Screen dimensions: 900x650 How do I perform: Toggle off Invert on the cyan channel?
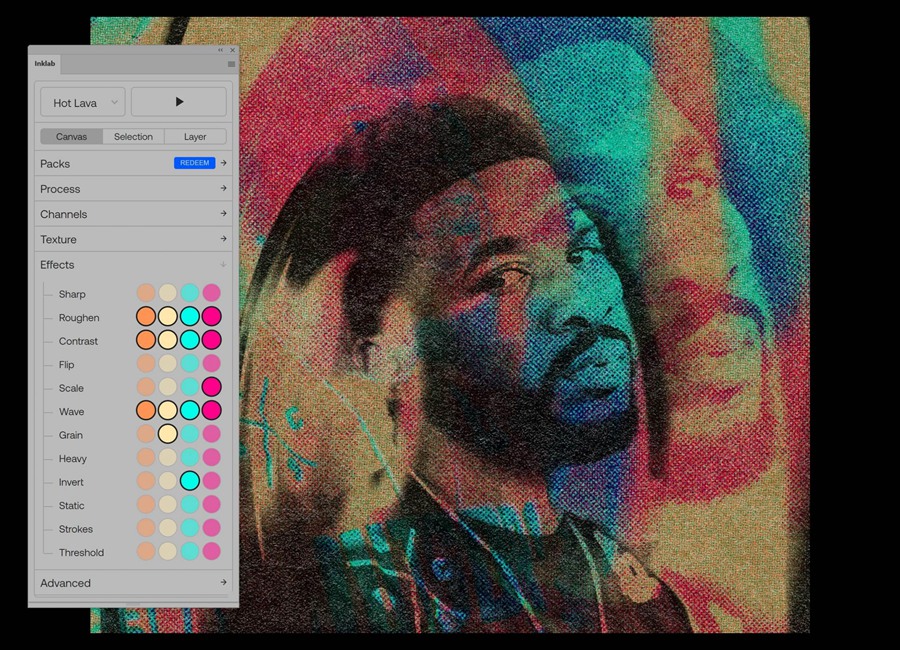[189, 481]
